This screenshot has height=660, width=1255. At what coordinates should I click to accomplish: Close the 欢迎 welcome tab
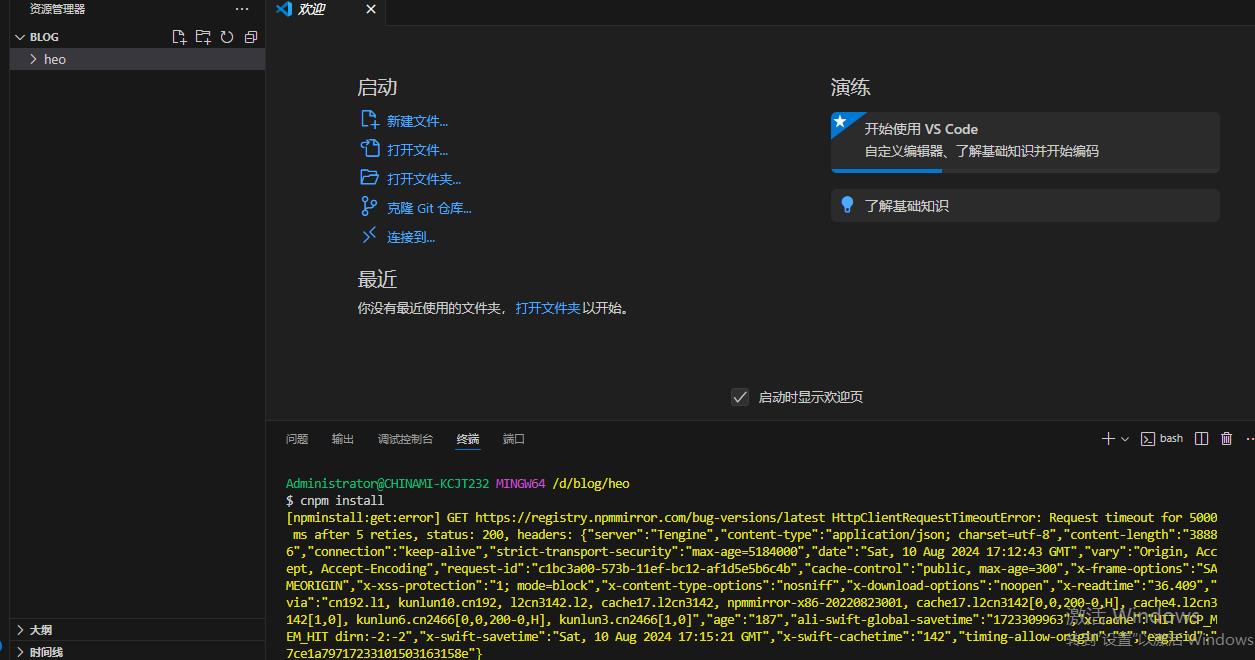371,9
